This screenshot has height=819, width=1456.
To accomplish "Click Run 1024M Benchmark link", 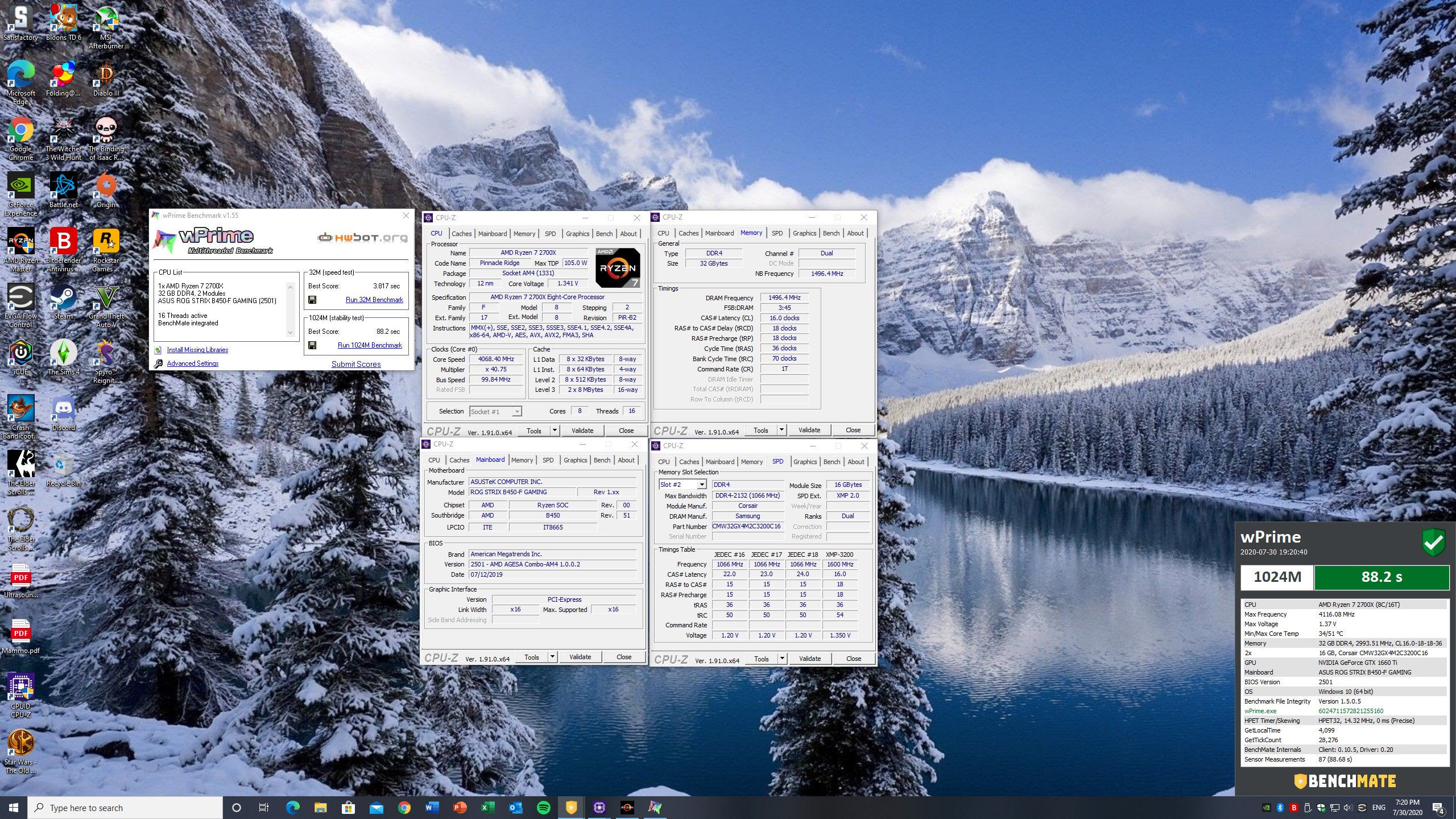I will (x=370, y=345).
